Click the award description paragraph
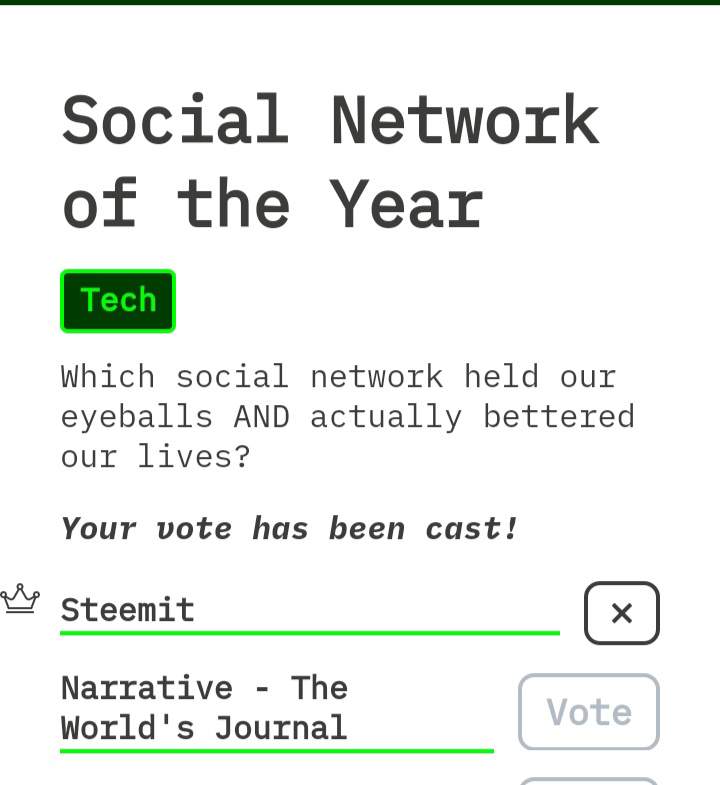Screen dimensions: 720x785 pyautogui.click(x=348, y=417)
